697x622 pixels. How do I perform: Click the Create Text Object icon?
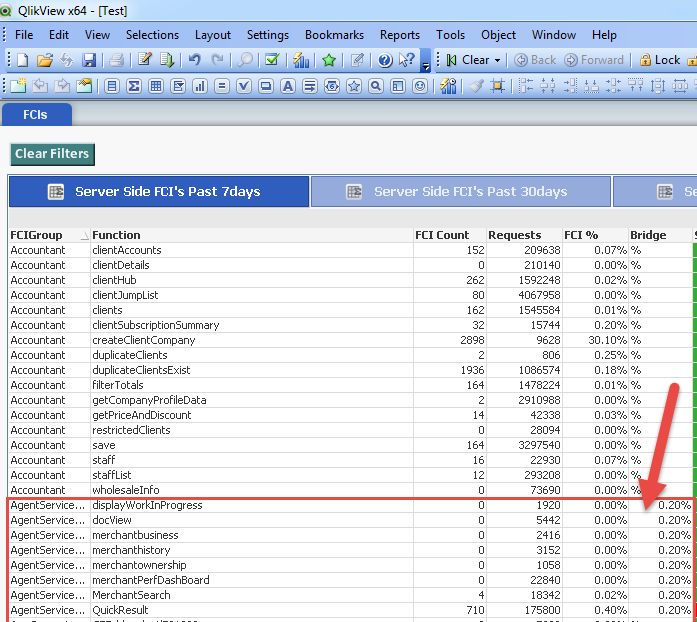(x=287, y=86)
